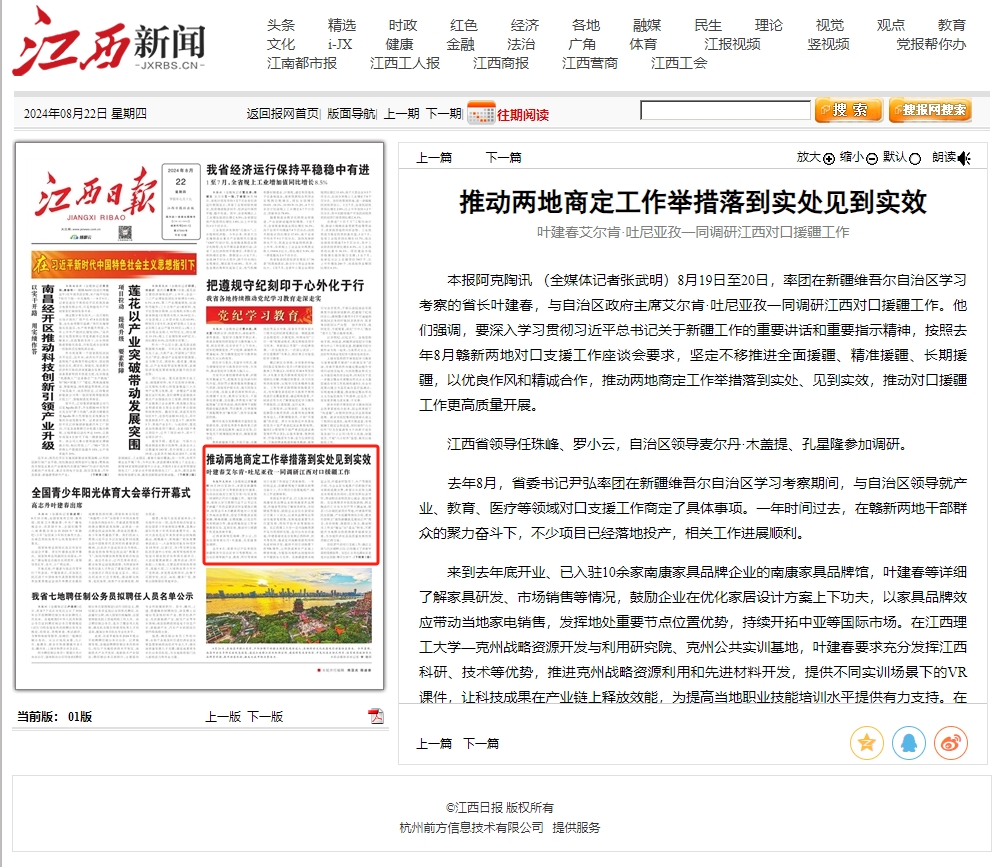Open the 往期阅读 calendar icon
Viewport: 1003px width, 867px height.
481,113
